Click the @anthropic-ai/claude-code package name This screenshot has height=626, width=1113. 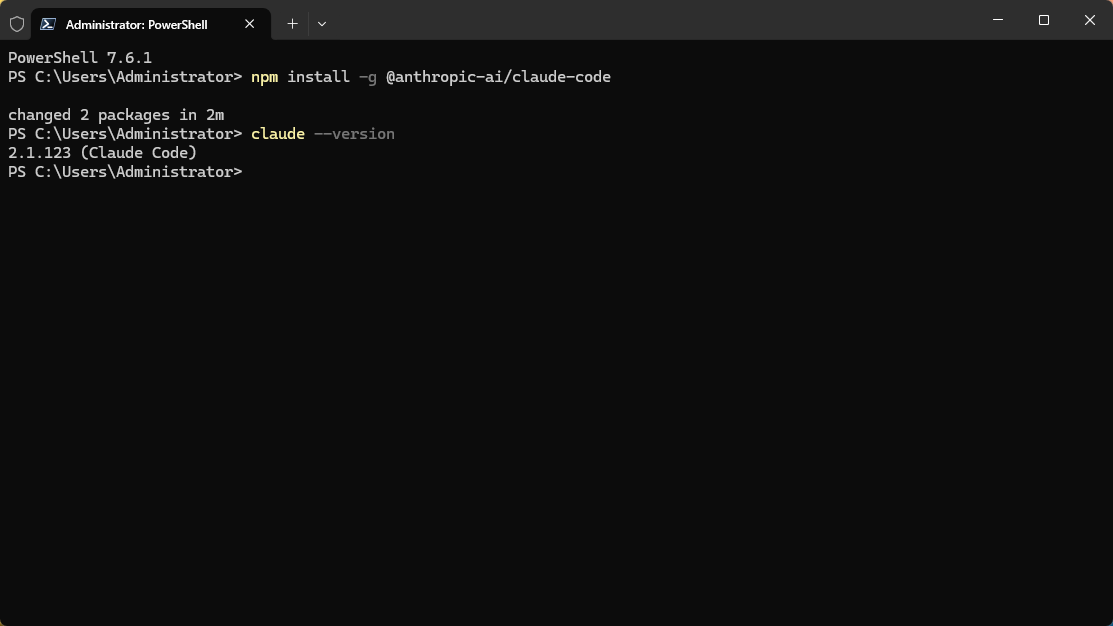coord(500,76)
